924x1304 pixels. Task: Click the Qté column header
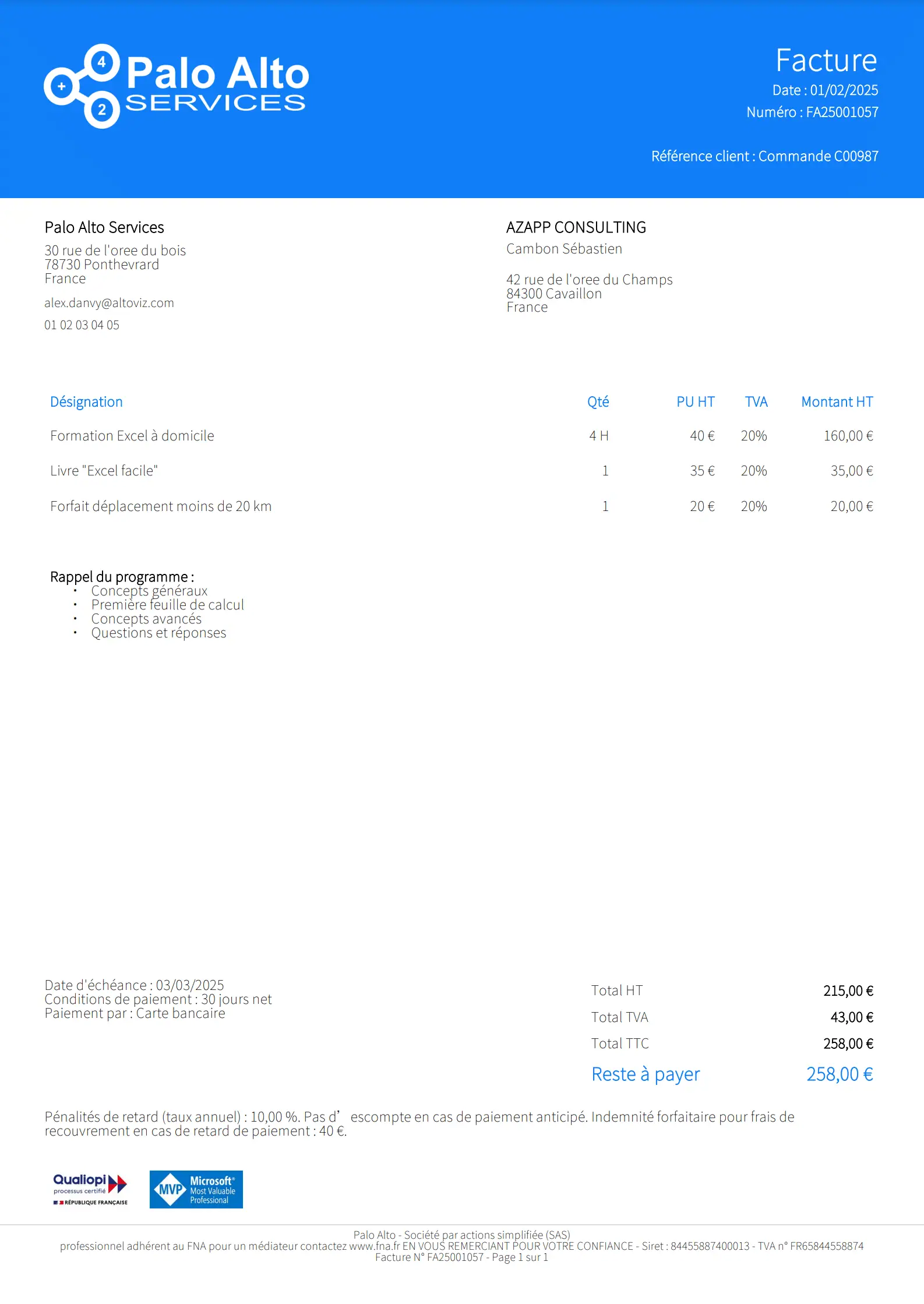point(598,402)
